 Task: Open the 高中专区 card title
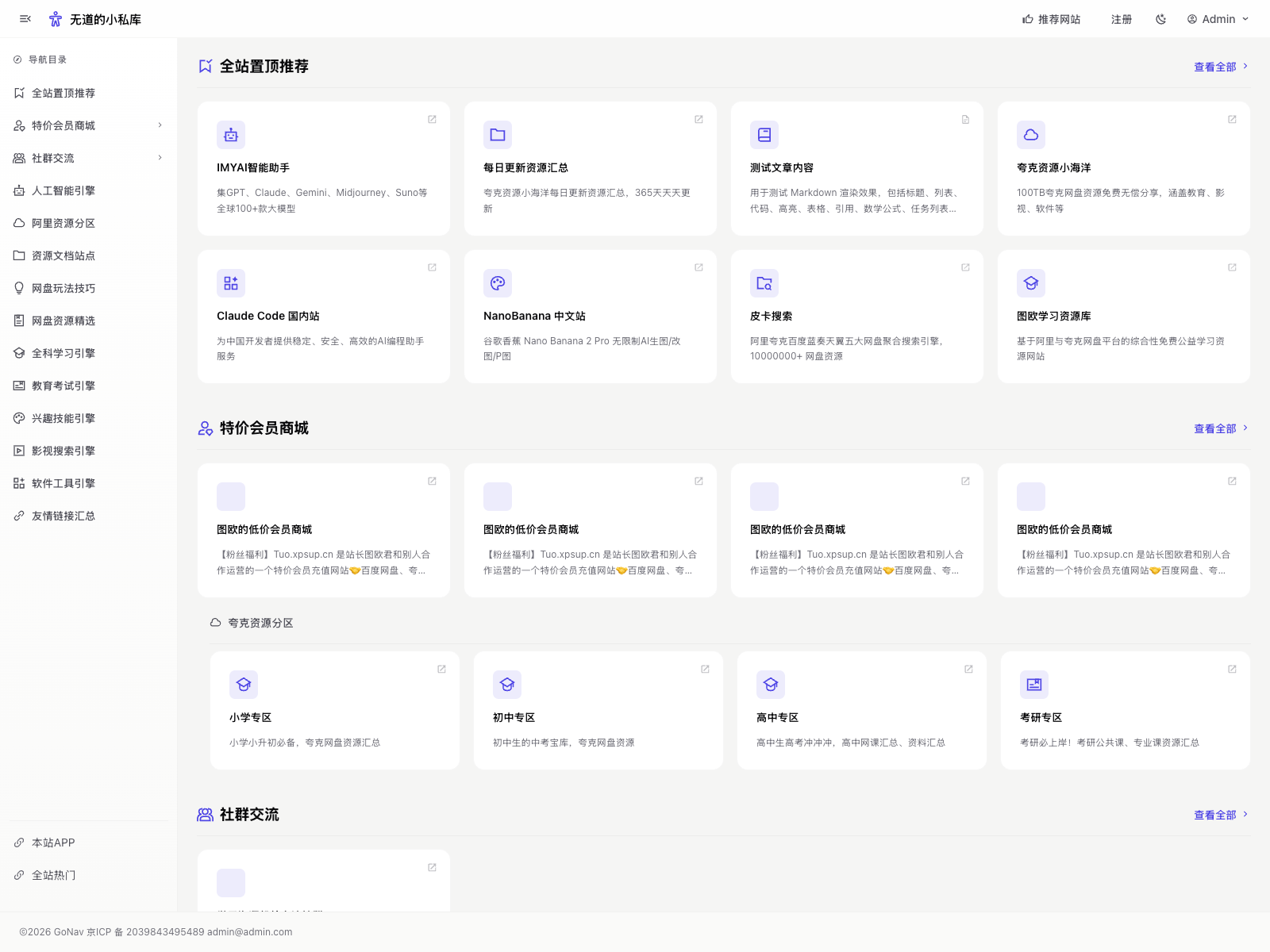(x=777, y=717)
